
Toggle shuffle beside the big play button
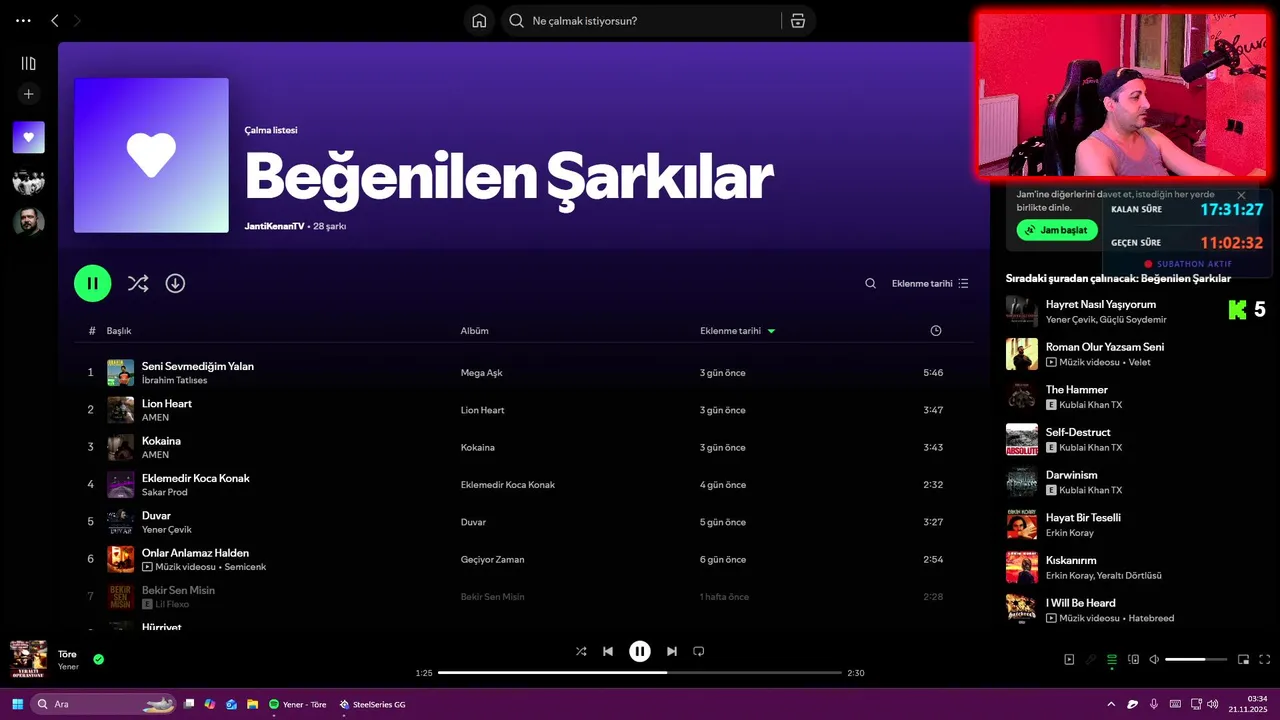[138, 283]
